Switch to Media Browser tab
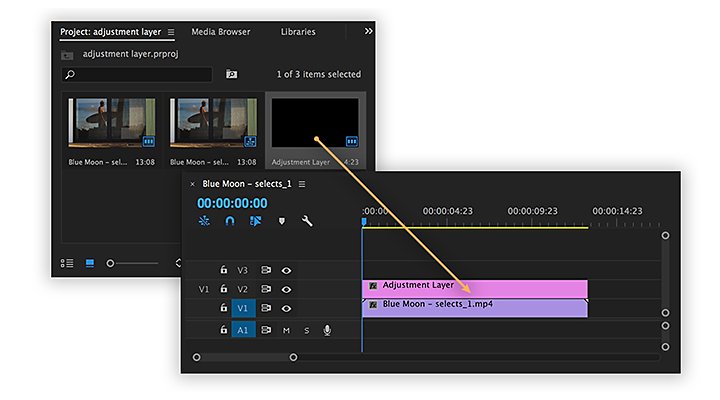 click(x=221, y=32)
